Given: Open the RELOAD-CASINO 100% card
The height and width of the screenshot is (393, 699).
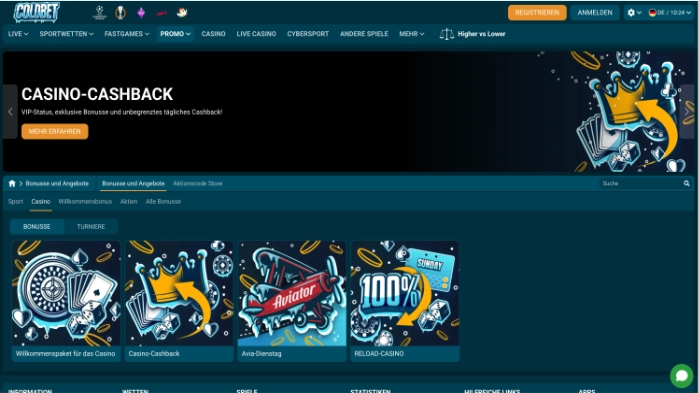Looking at the screenshot, I should pos(405,301).
